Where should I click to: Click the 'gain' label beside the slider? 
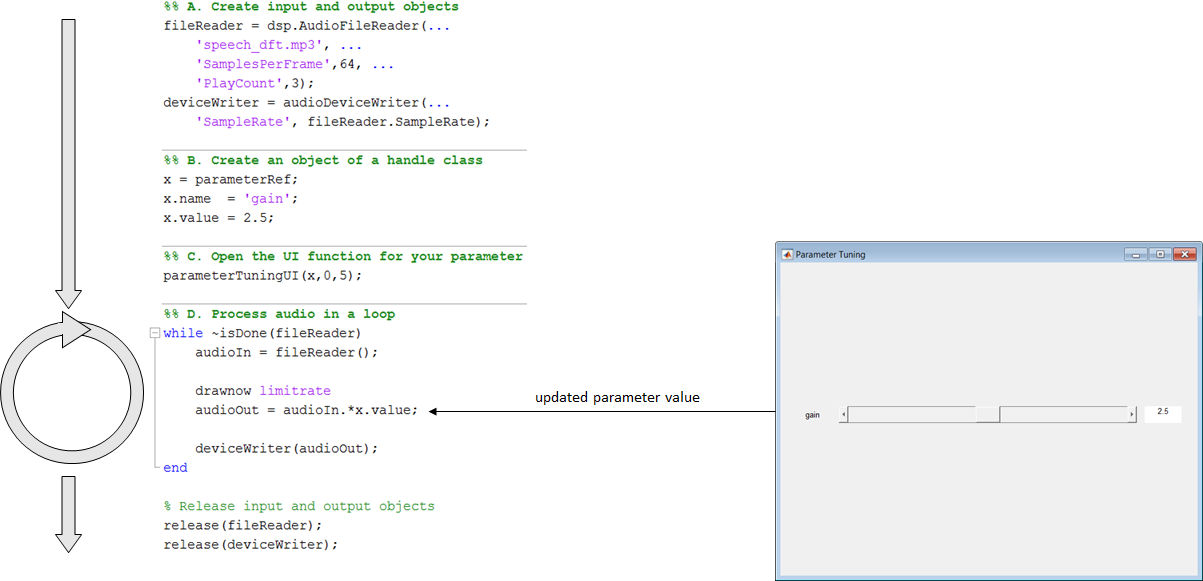pyautogui.click(x=813, y=414)
